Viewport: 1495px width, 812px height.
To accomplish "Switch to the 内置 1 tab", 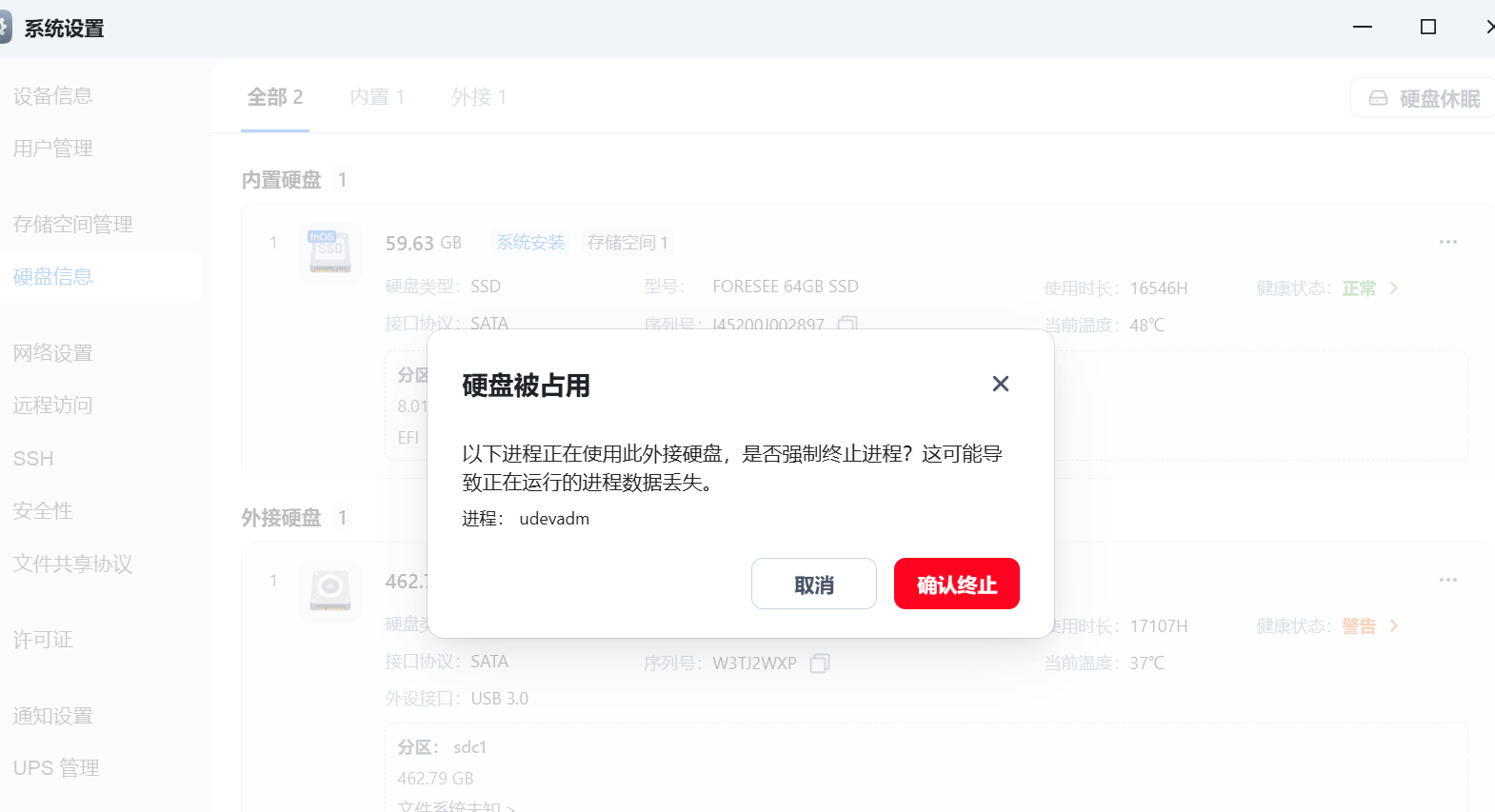I will pos(377,97).
